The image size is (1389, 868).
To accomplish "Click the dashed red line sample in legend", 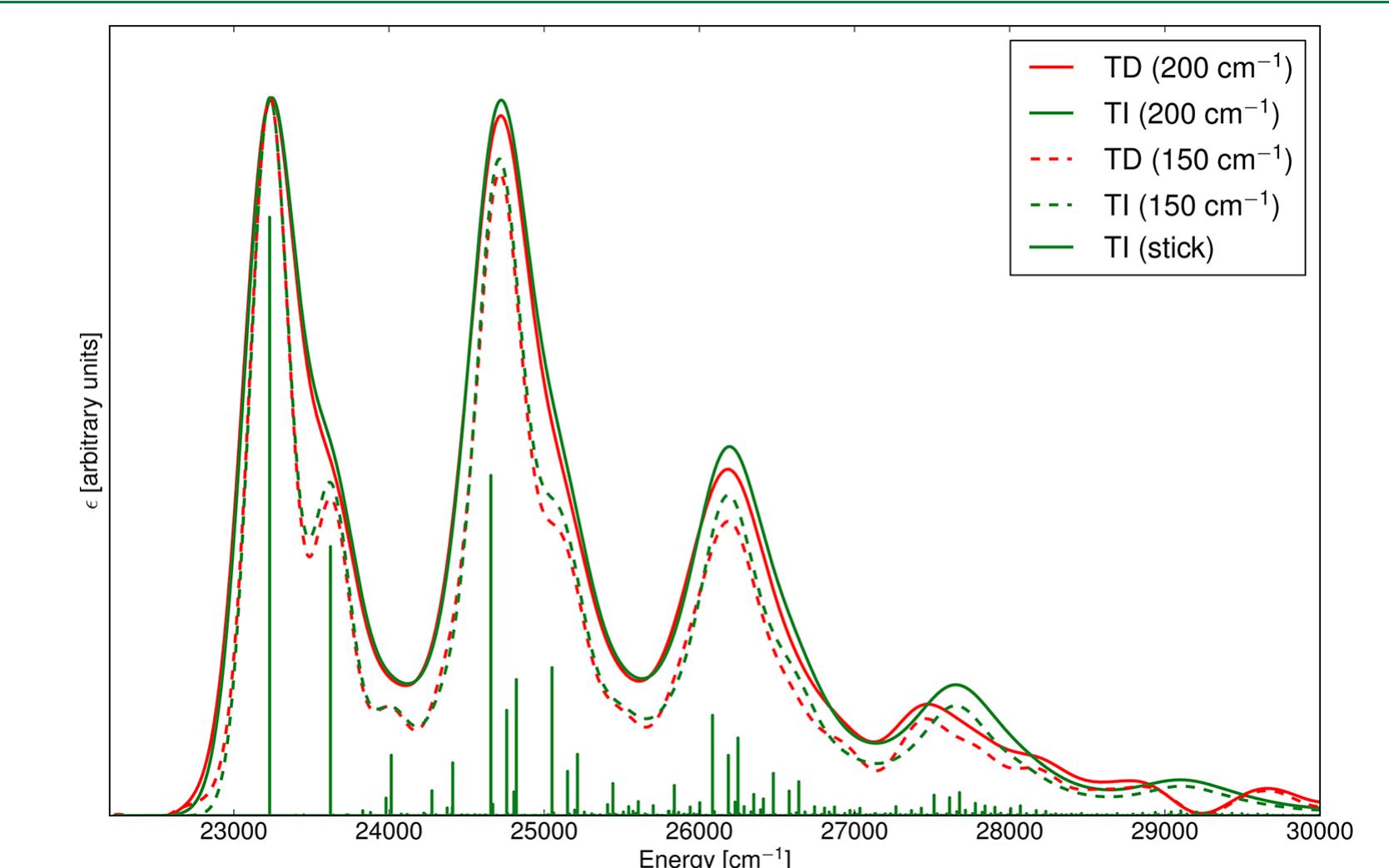I will point(1050,159).
